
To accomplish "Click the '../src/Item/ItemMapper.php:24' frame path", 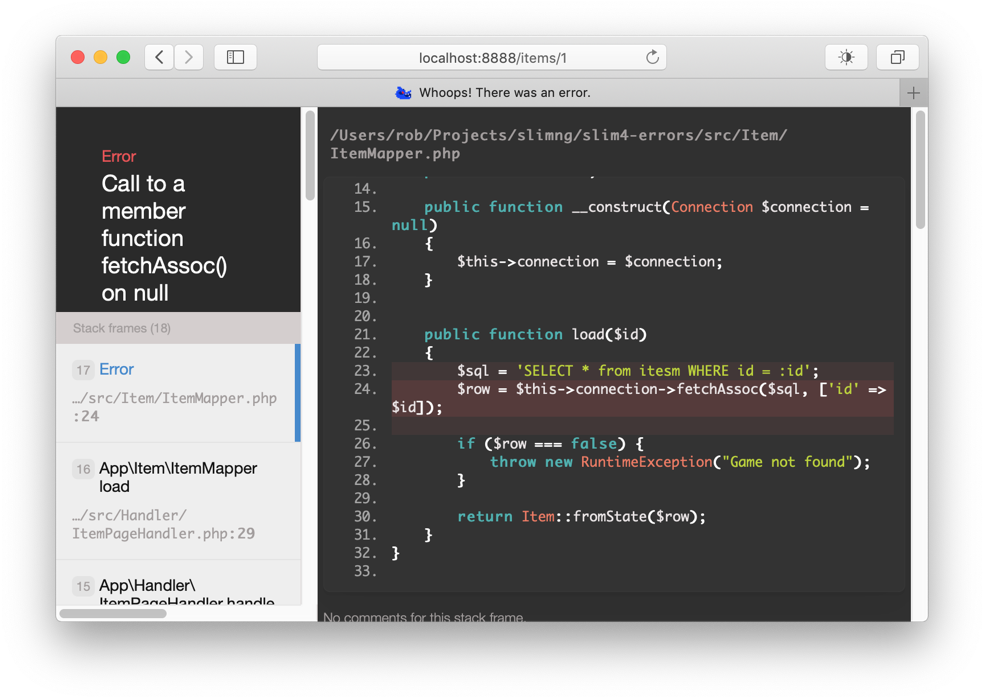I will click(x=174, y=407).
